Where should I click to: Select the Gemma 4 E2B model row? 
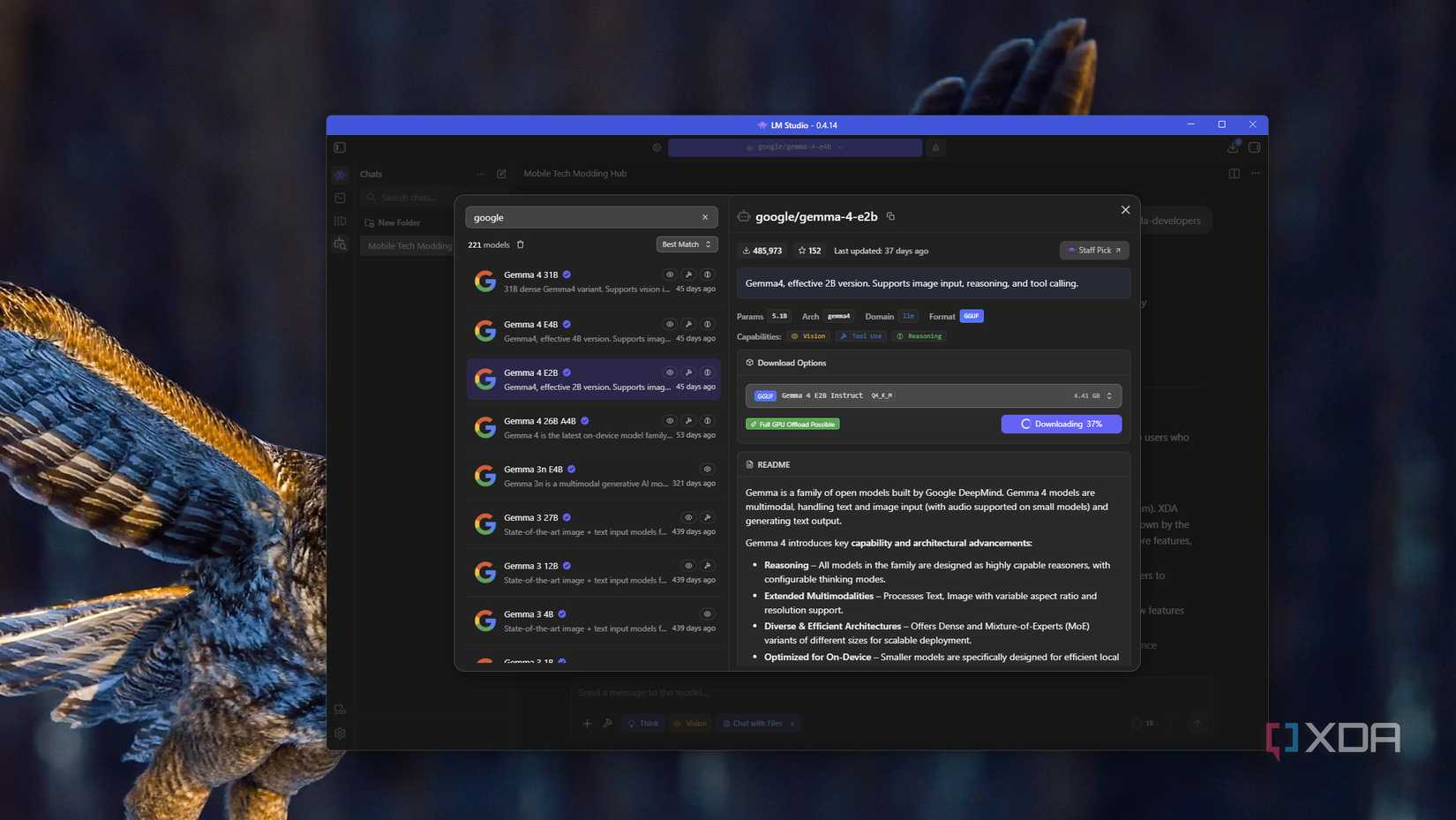(593, 380)
